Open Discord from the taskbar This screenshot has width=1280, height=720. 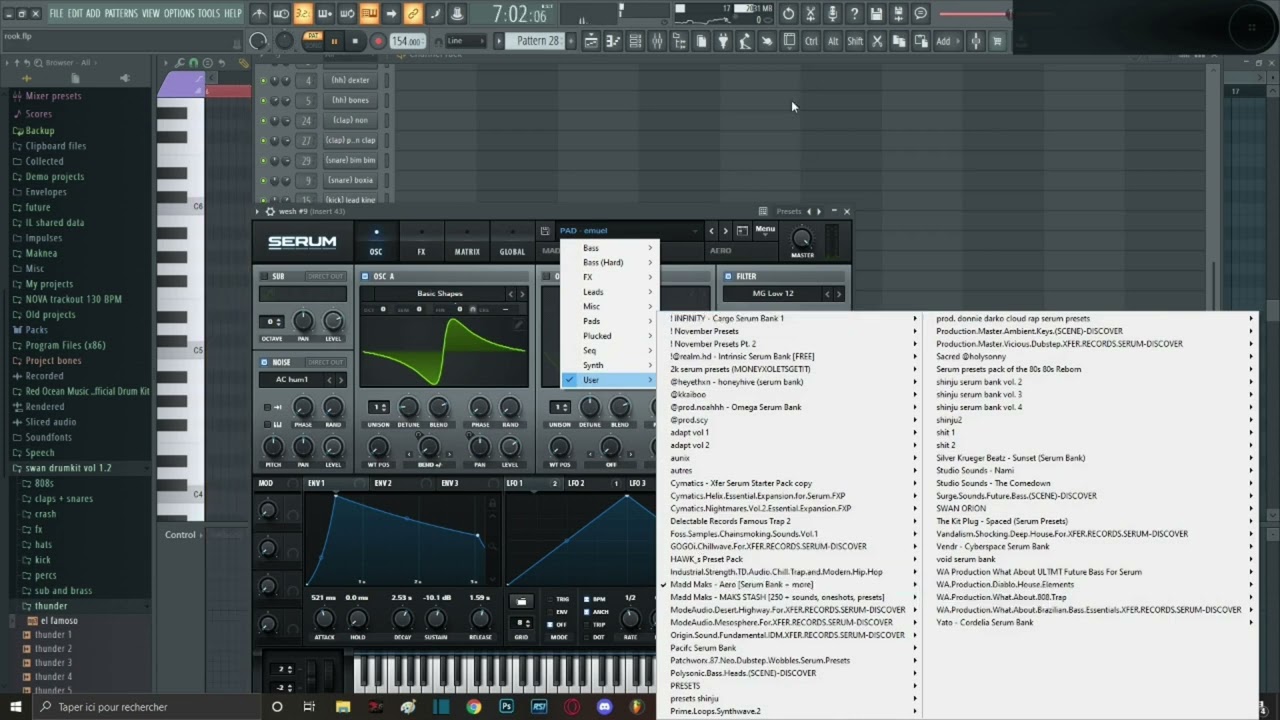[604, 706]
